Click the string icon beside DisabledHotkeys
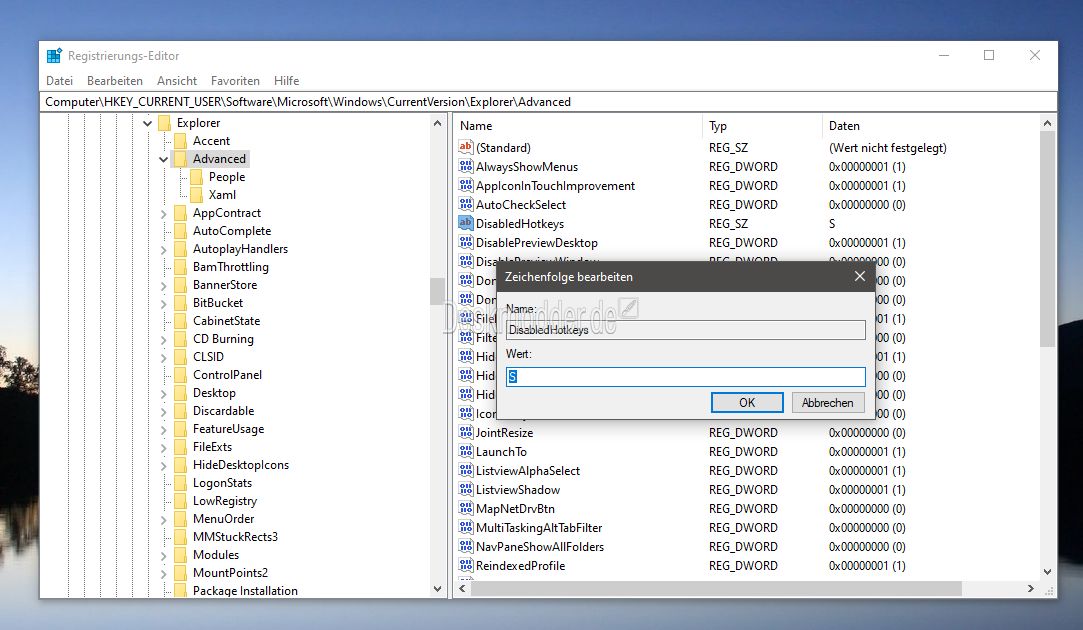 point(466,223)
